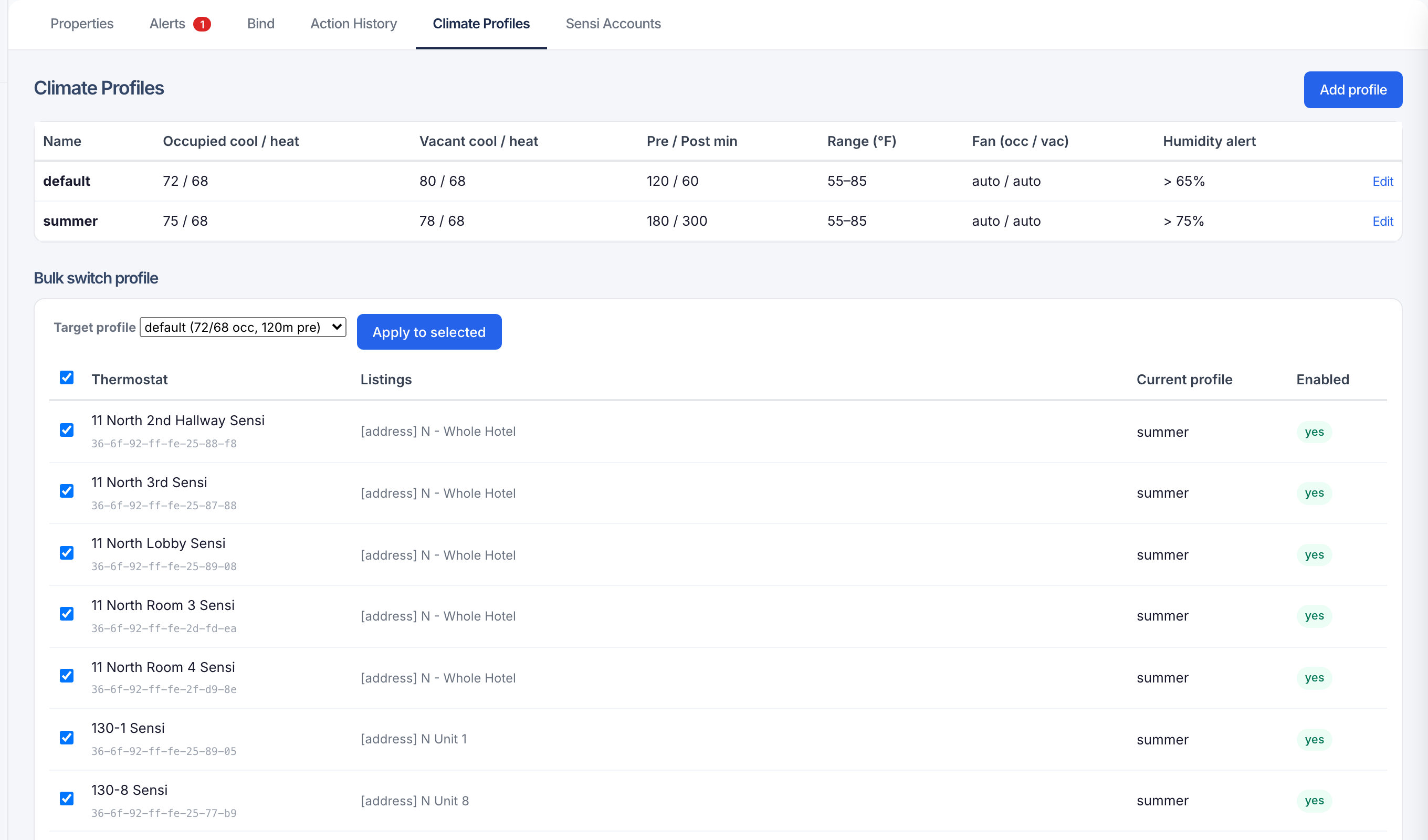Open the Bind tab
1428x840 pixels.
click(261, 24)
